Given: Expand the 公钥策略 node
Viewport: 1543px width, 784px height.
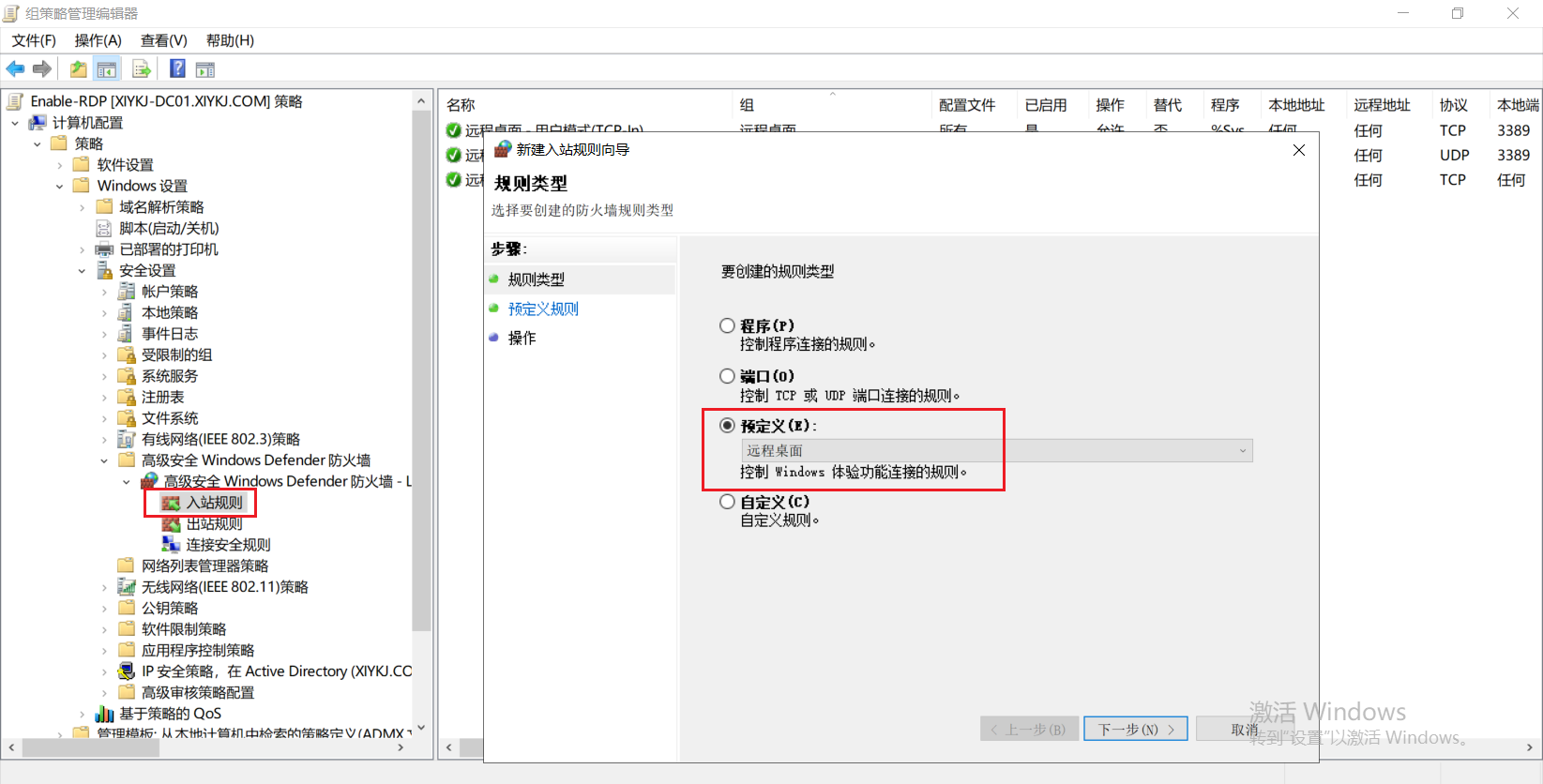Looking at the screenshot, I should pyautogui.click(x=104, y=608).
